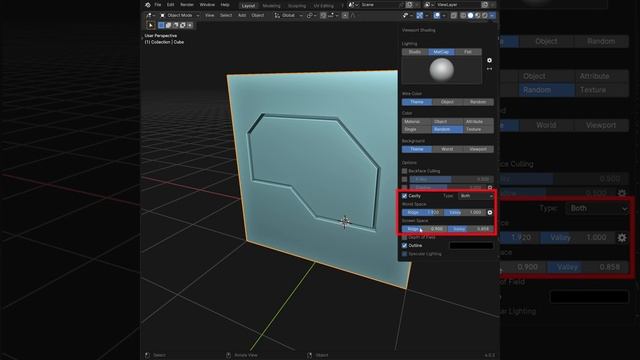
Task: Open the Window menu
Action: pyautogui.click(x=207, y=5)
